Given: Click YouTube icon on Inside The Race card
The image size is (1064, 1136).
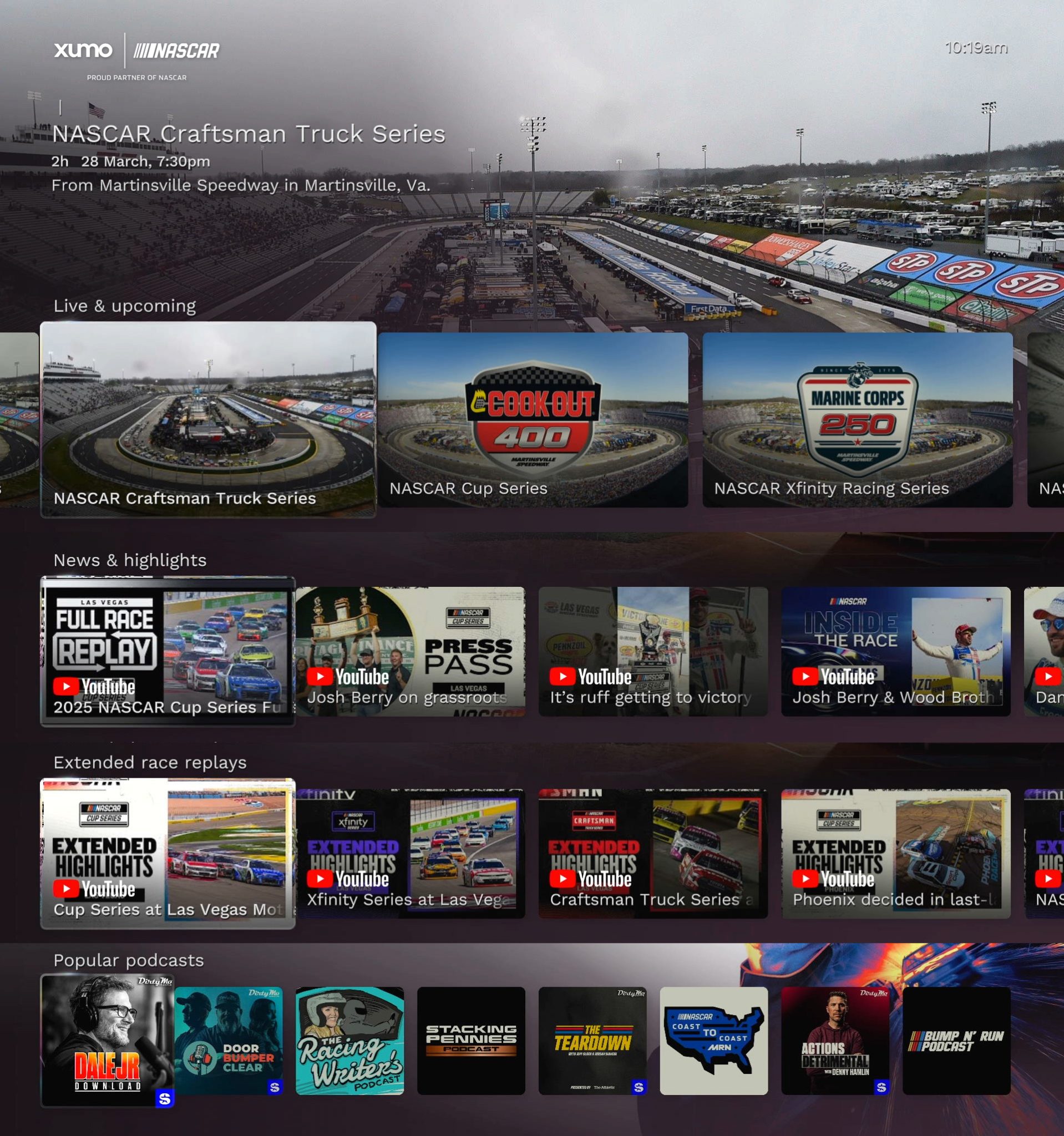Looking at the screenshot, I should (805, 677).
